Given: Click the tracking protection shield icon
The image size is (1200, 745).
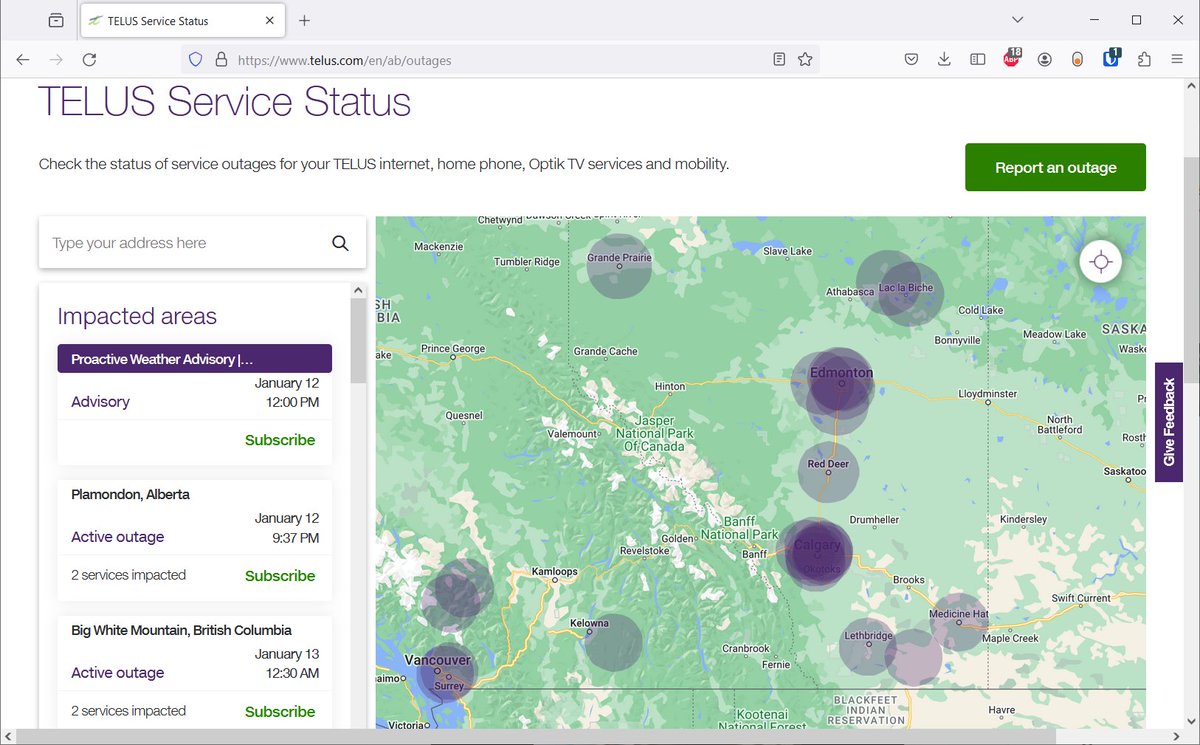Looking at the screenshot, I should coord(196,60).
